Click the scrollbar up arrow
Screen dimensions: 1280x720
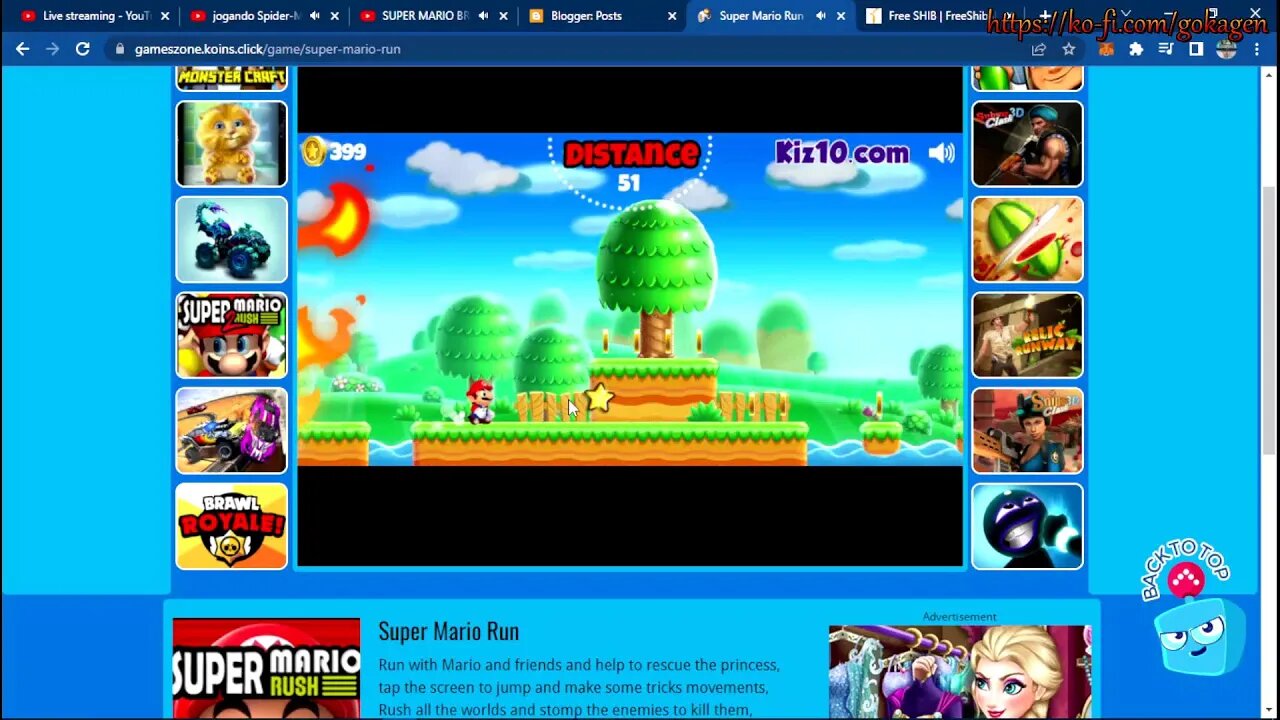pyautogui.click(x=1271, y=74)
